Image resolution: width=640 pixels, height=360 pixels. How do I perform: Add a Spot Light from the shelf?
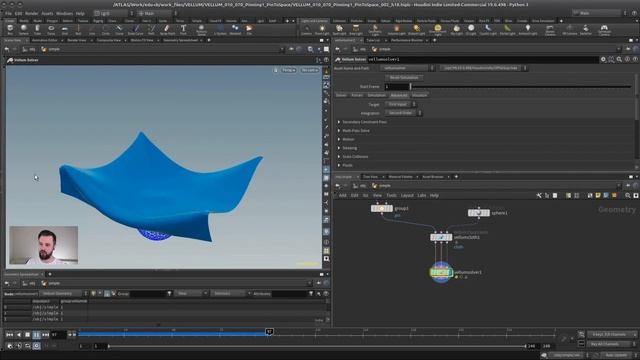(339, 29)
